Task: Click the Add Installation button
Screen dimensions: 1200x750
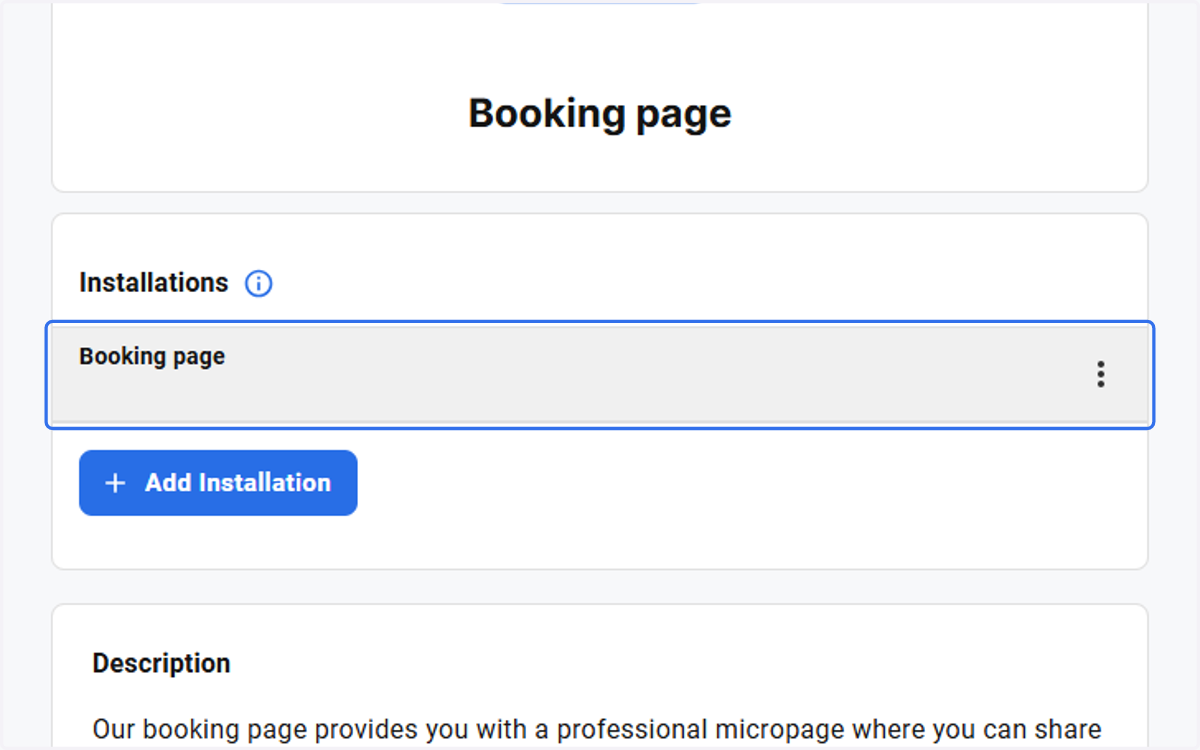Action: click(x=218, y=483)
